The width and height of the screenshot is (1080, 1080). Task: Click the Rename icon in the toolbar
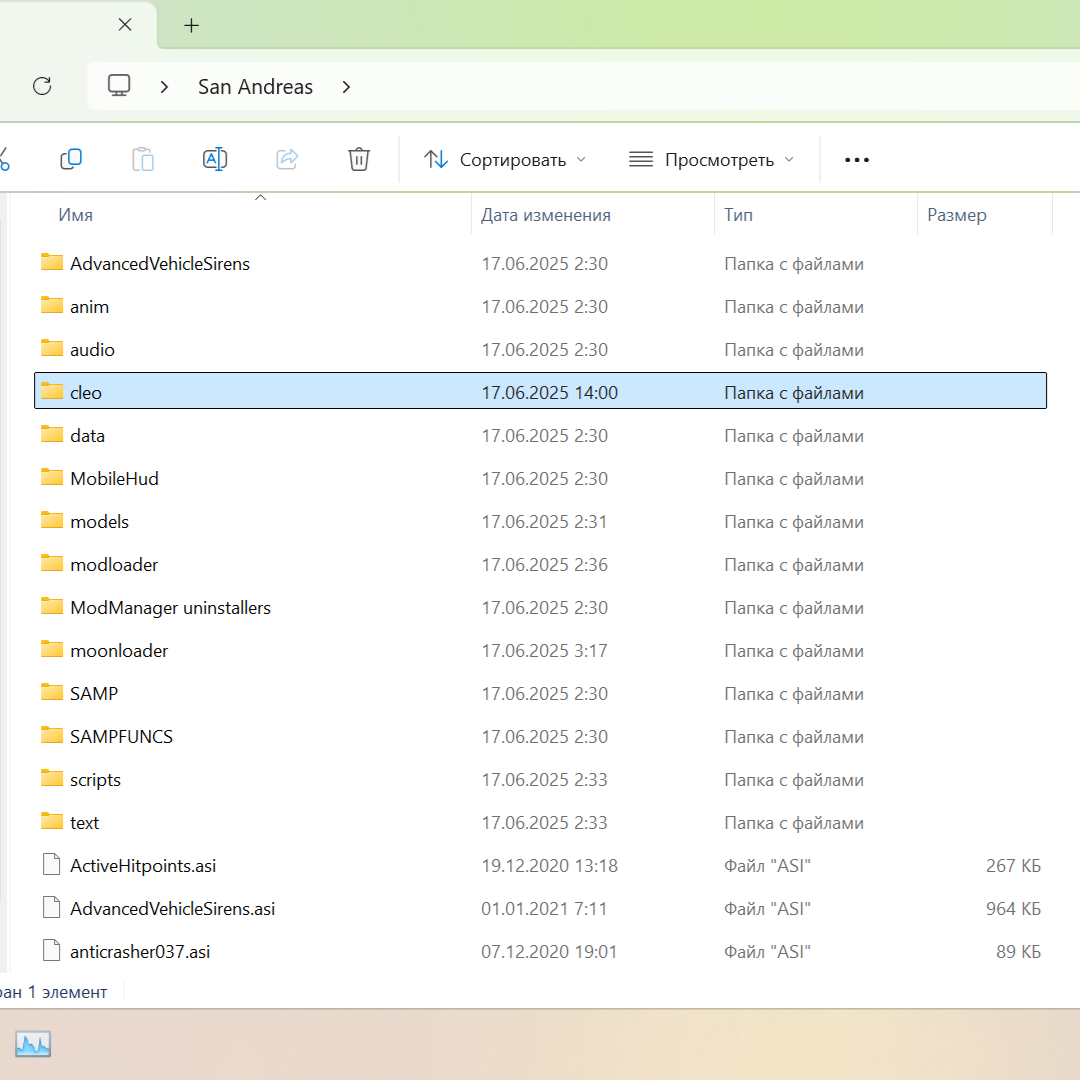tap(215, 159)
